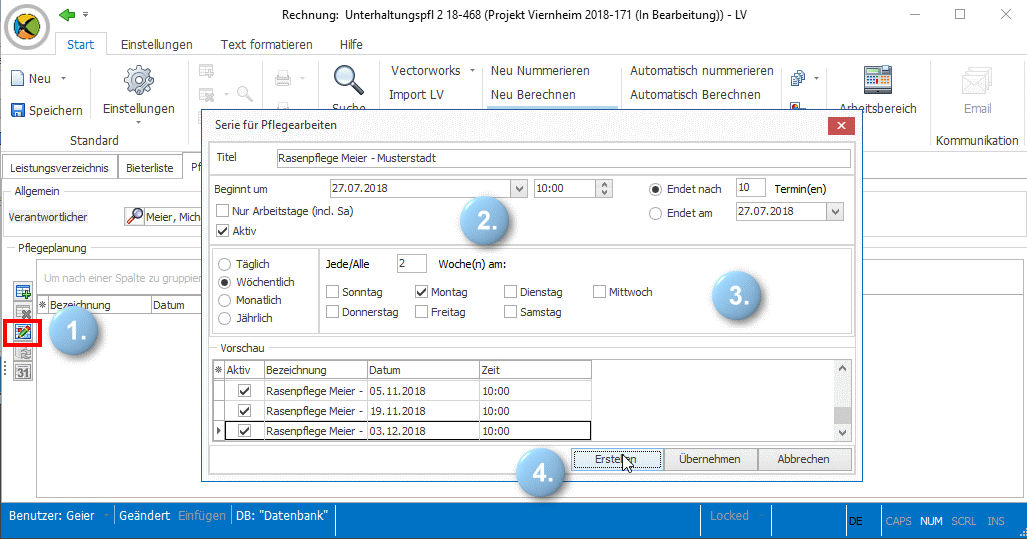The image size is (1027, 539).
Task: Click the Abbrechen button
Action: [x=804, y=459]
